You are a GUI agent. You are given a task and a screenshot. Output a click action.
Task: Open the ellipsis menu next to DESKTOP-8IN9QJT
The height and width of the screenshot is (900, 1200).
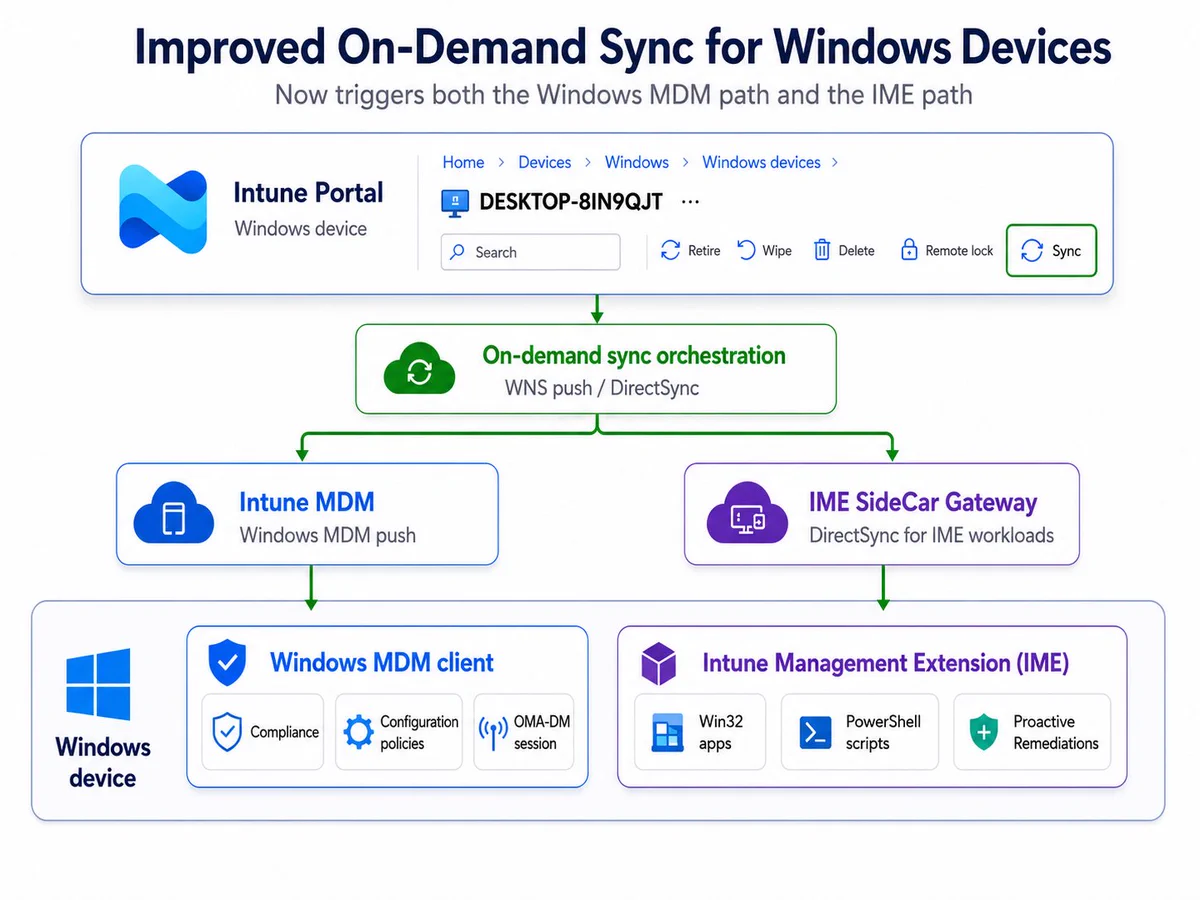(689, 201)
